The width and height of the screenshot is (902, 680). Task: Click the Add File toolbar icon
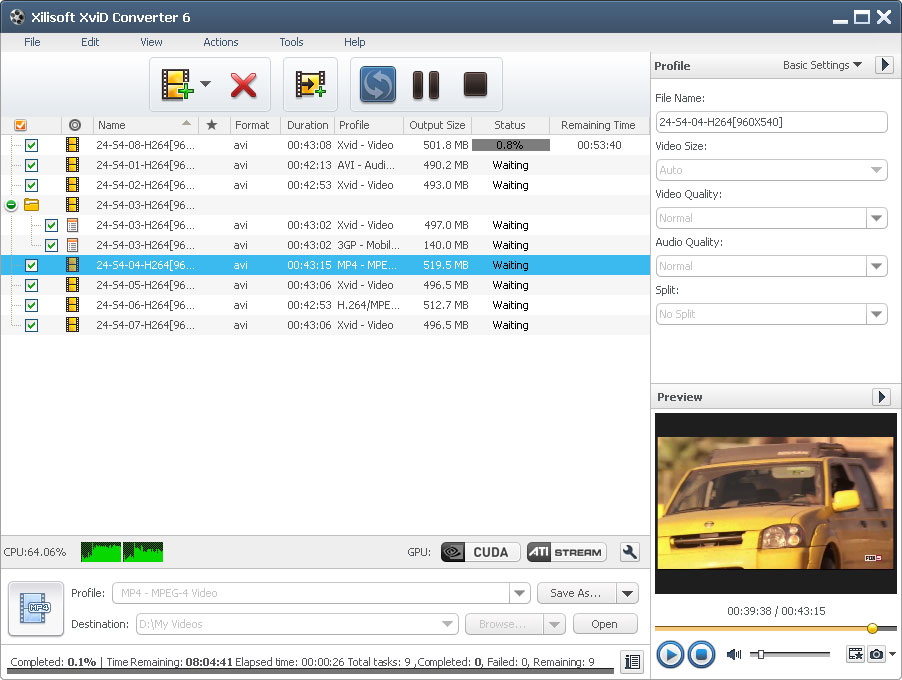pyautogui.click(x=176, y=85)
